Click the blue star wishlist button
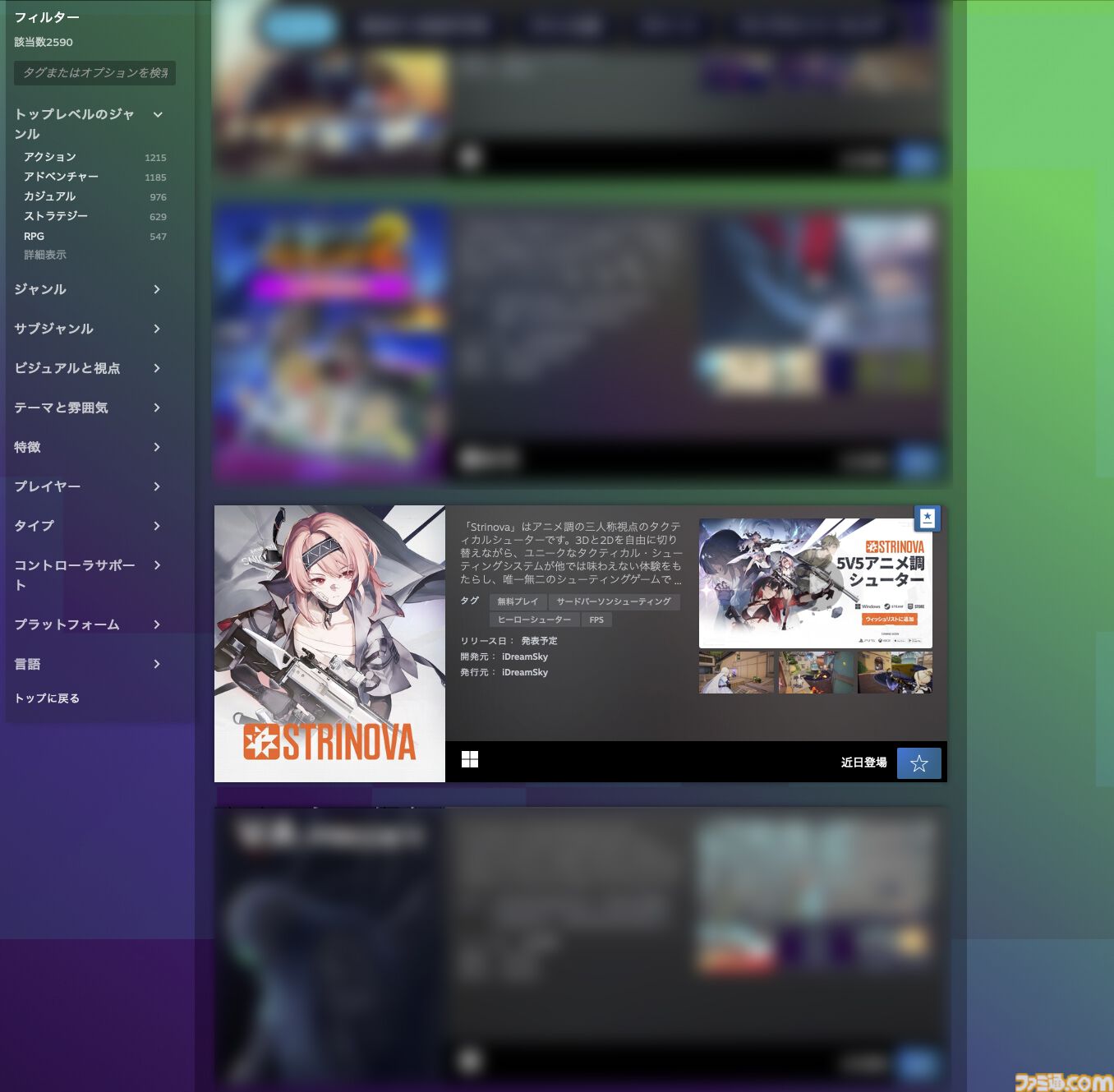 coord(919,763)
